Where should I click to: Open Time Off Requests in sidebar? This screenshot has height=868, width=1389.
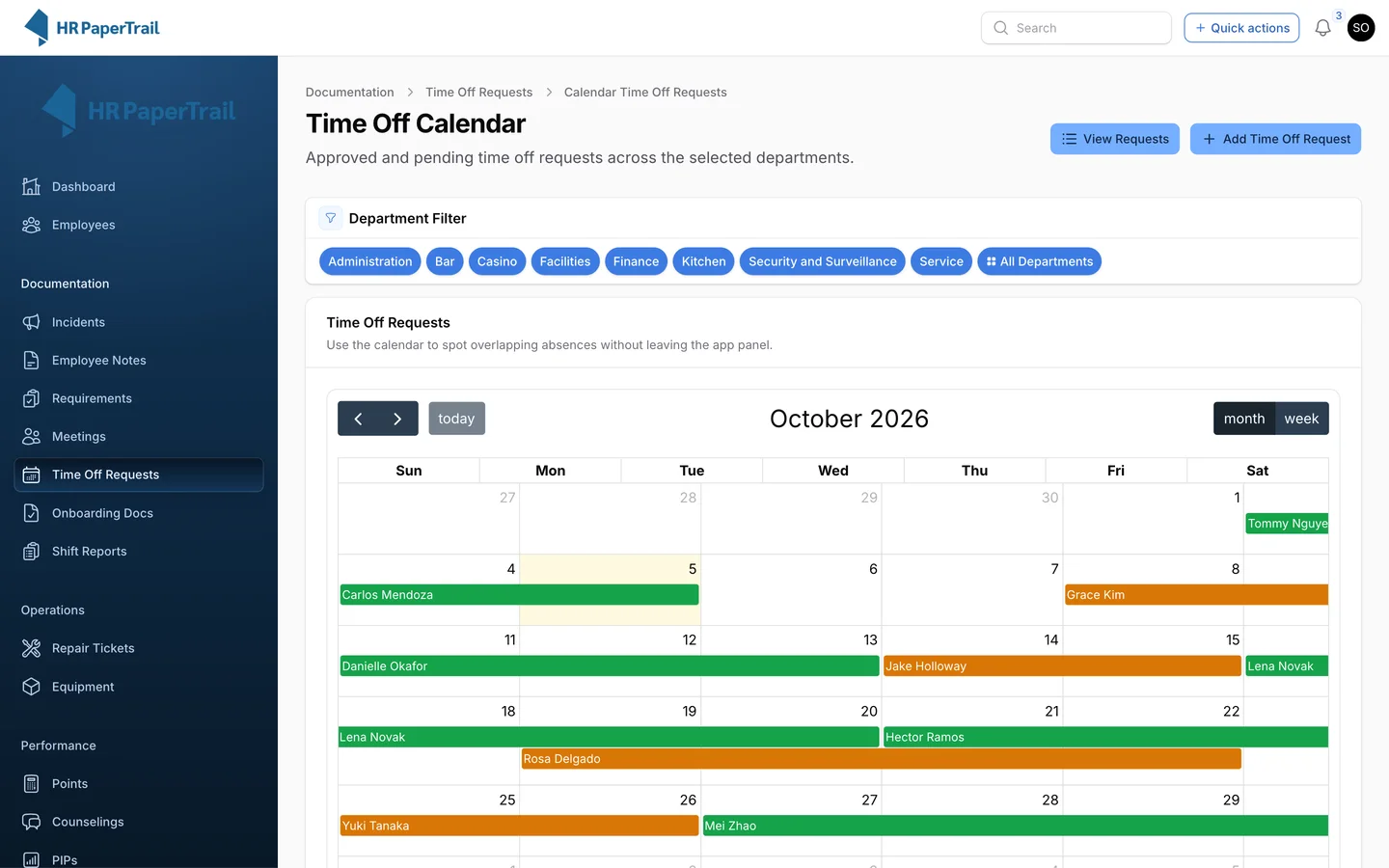139,475
